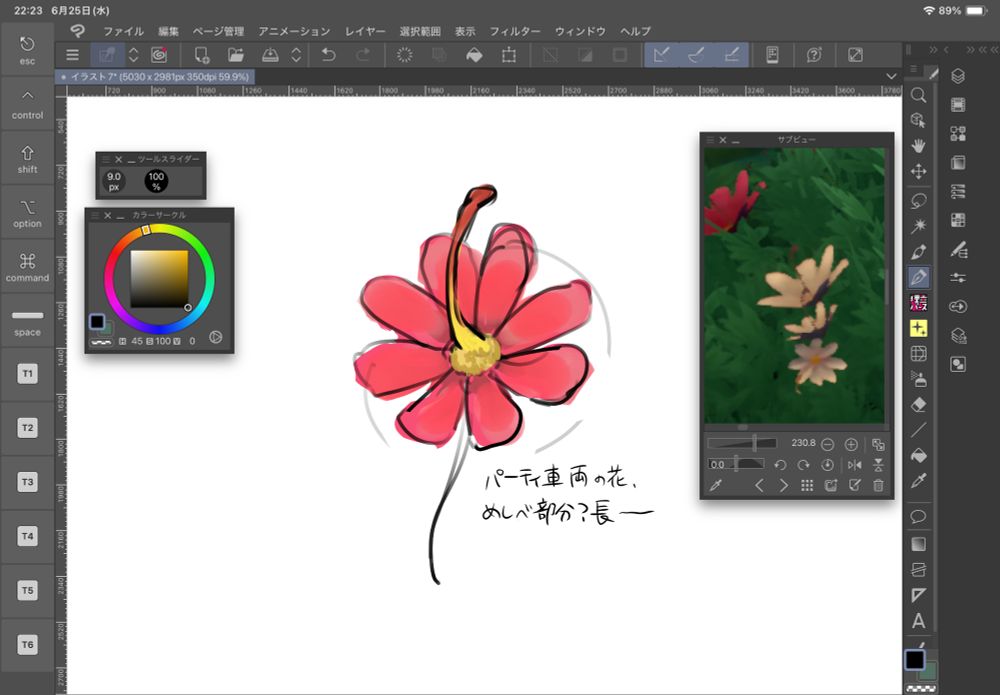Viewport: 1000px width, 695px height.
Task: Open the レイヤー menu
Action: (365, 31)
